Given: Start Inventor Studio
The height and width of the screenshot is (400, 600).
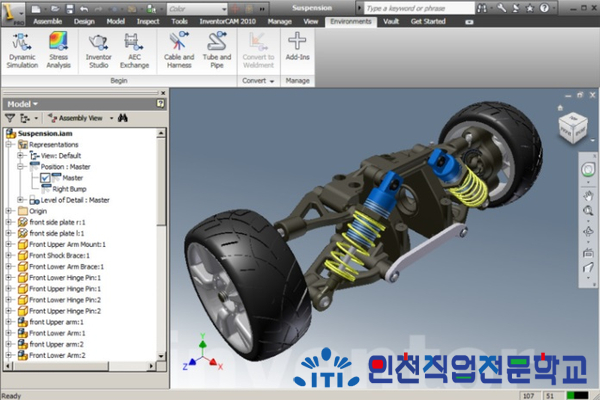Looking at the screenshot, I should click(98, 51).
